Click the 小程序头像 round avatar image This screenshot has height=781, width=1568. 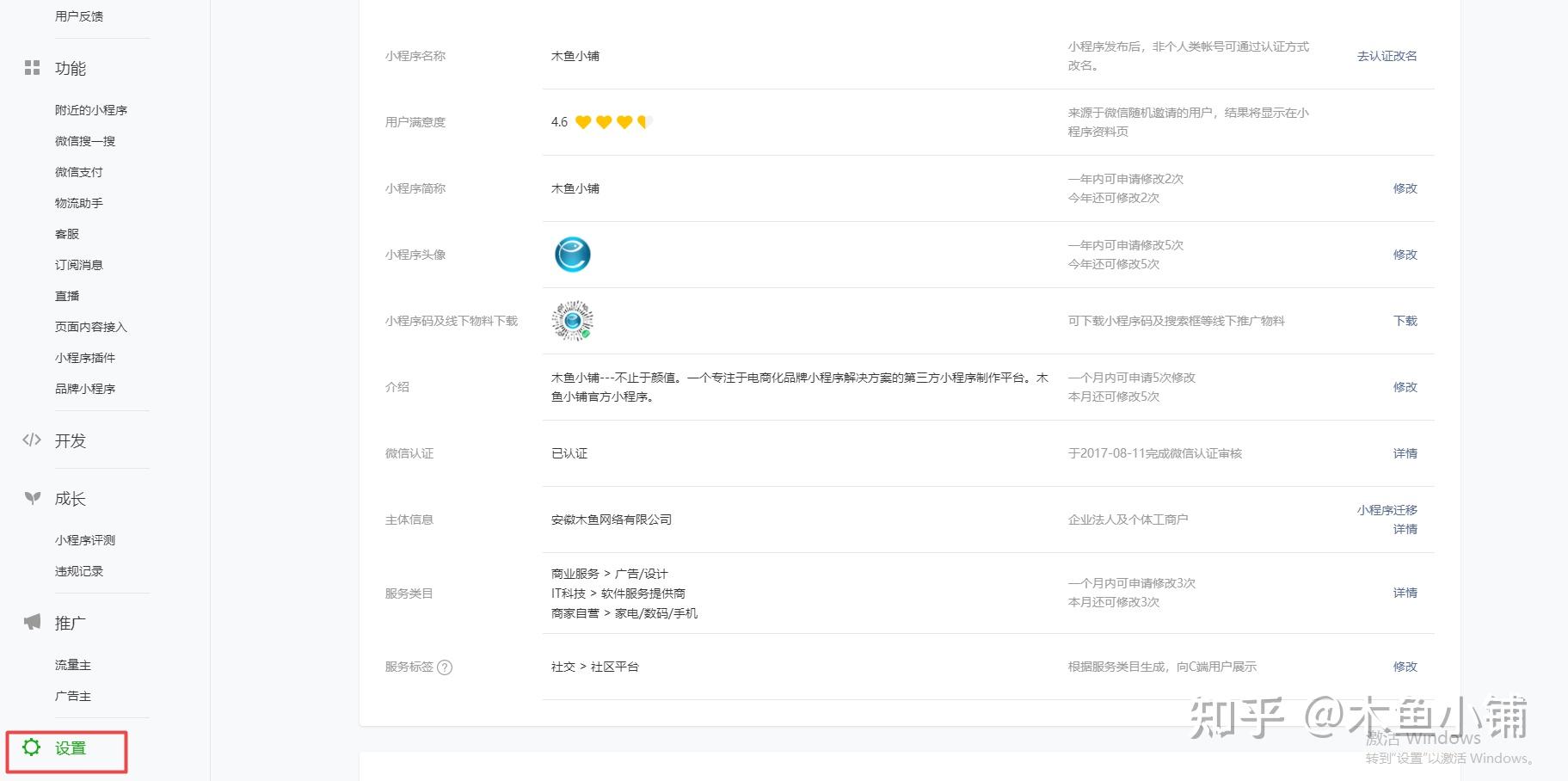click(x=573, y=255)
